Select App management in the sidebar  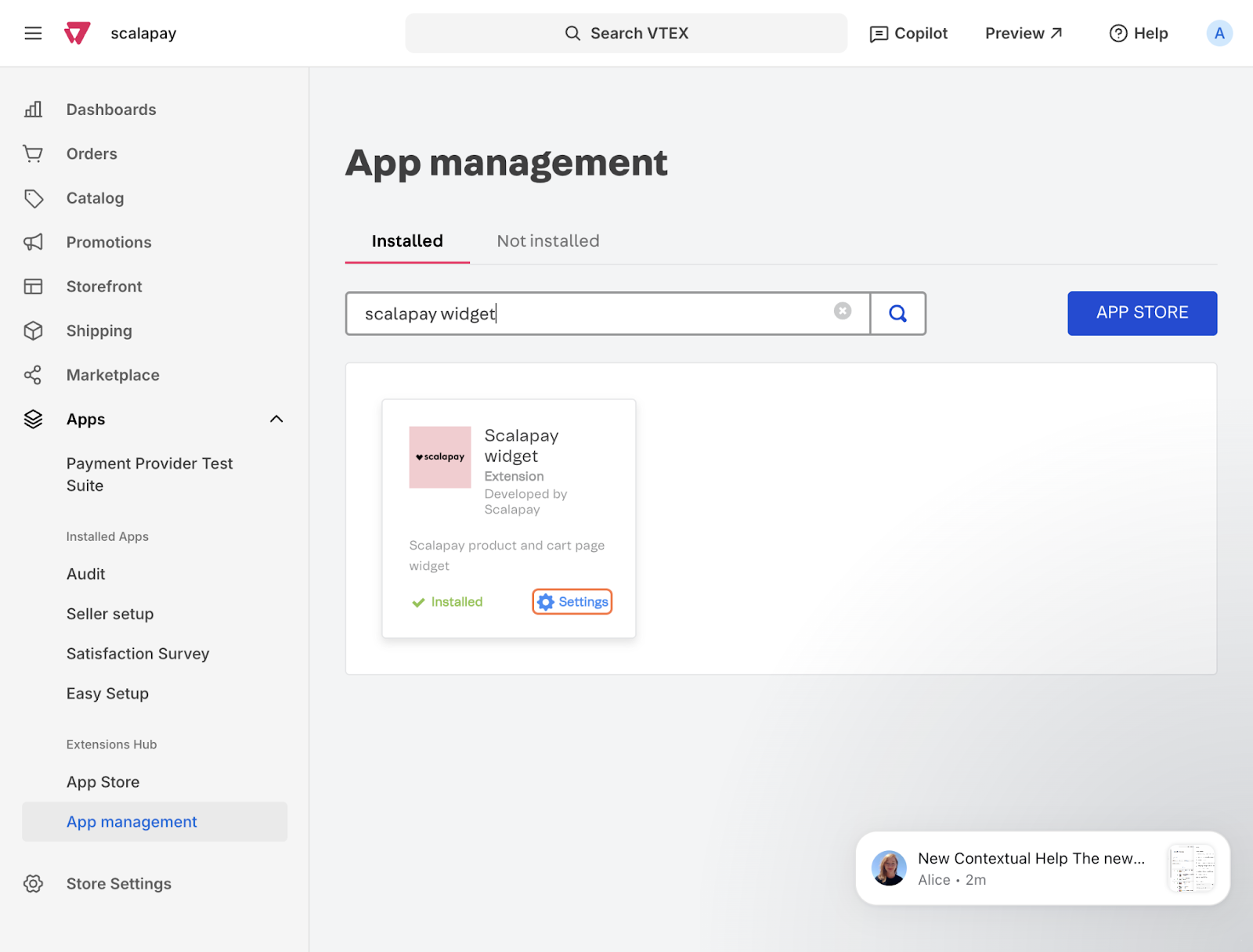155,822
